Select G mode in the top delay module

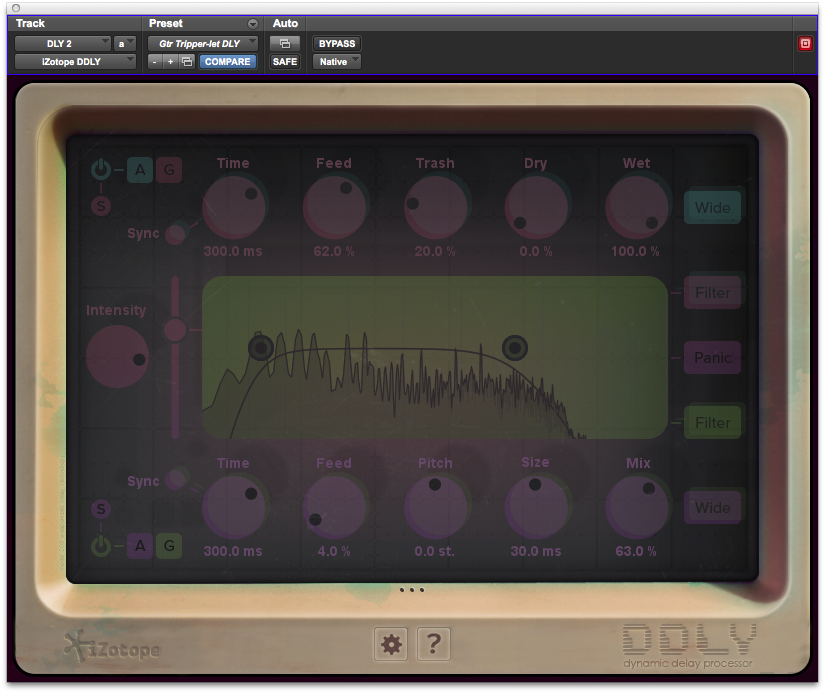(169, 170)
